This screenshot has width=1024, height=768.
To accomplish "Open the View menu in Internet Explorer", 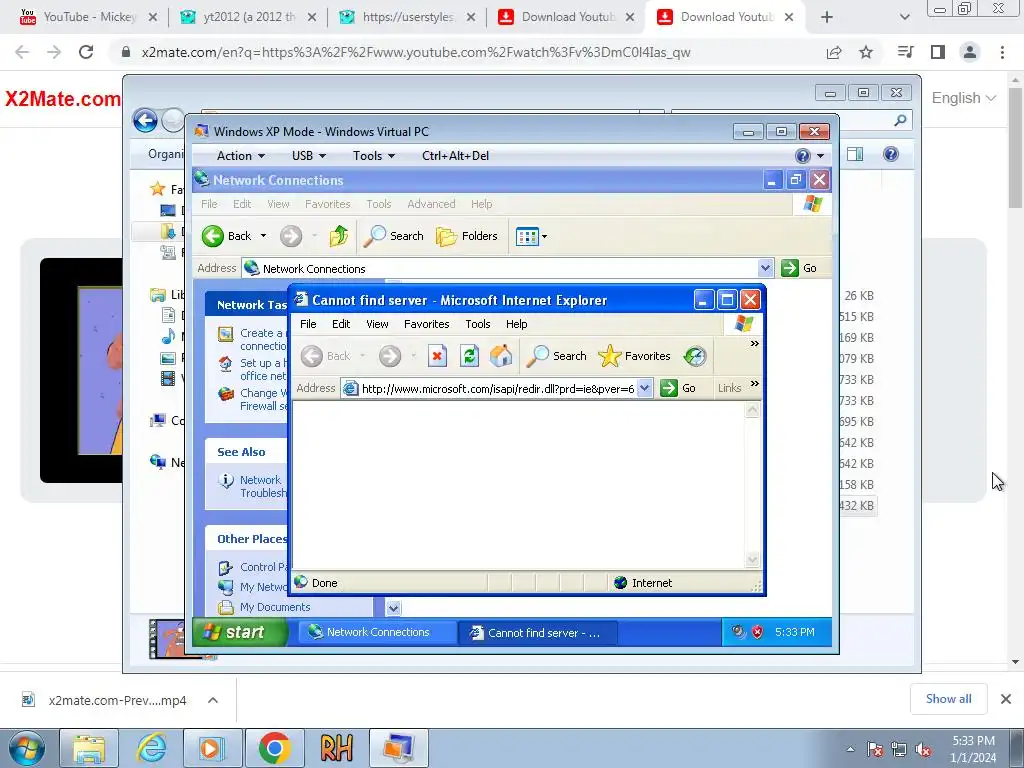I will (x=377, y=324).
